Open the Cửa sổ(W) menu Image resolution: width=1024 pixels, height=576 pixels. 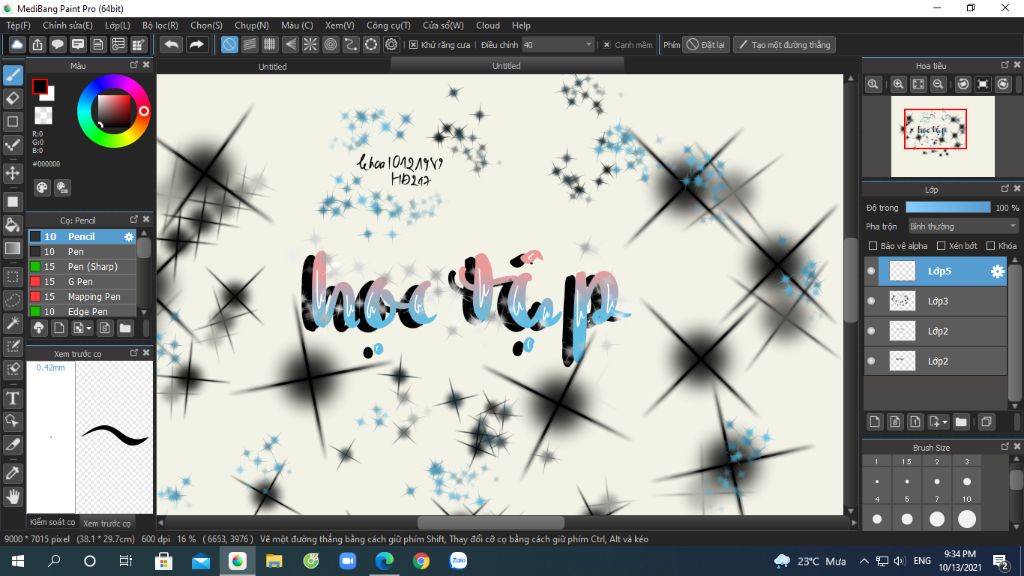coord(443,25)
